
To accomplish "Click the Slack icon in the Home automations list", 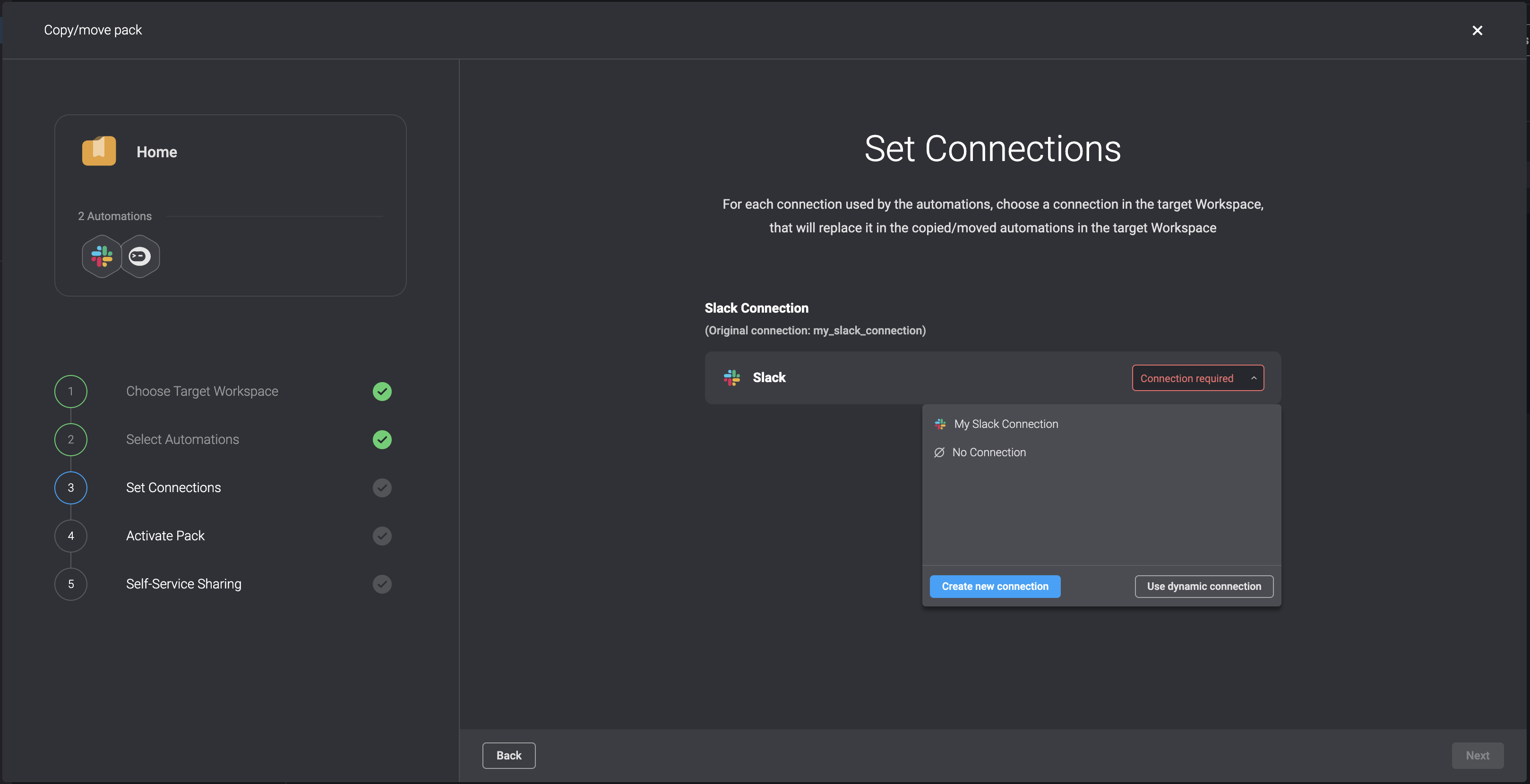I will point(102,256).
